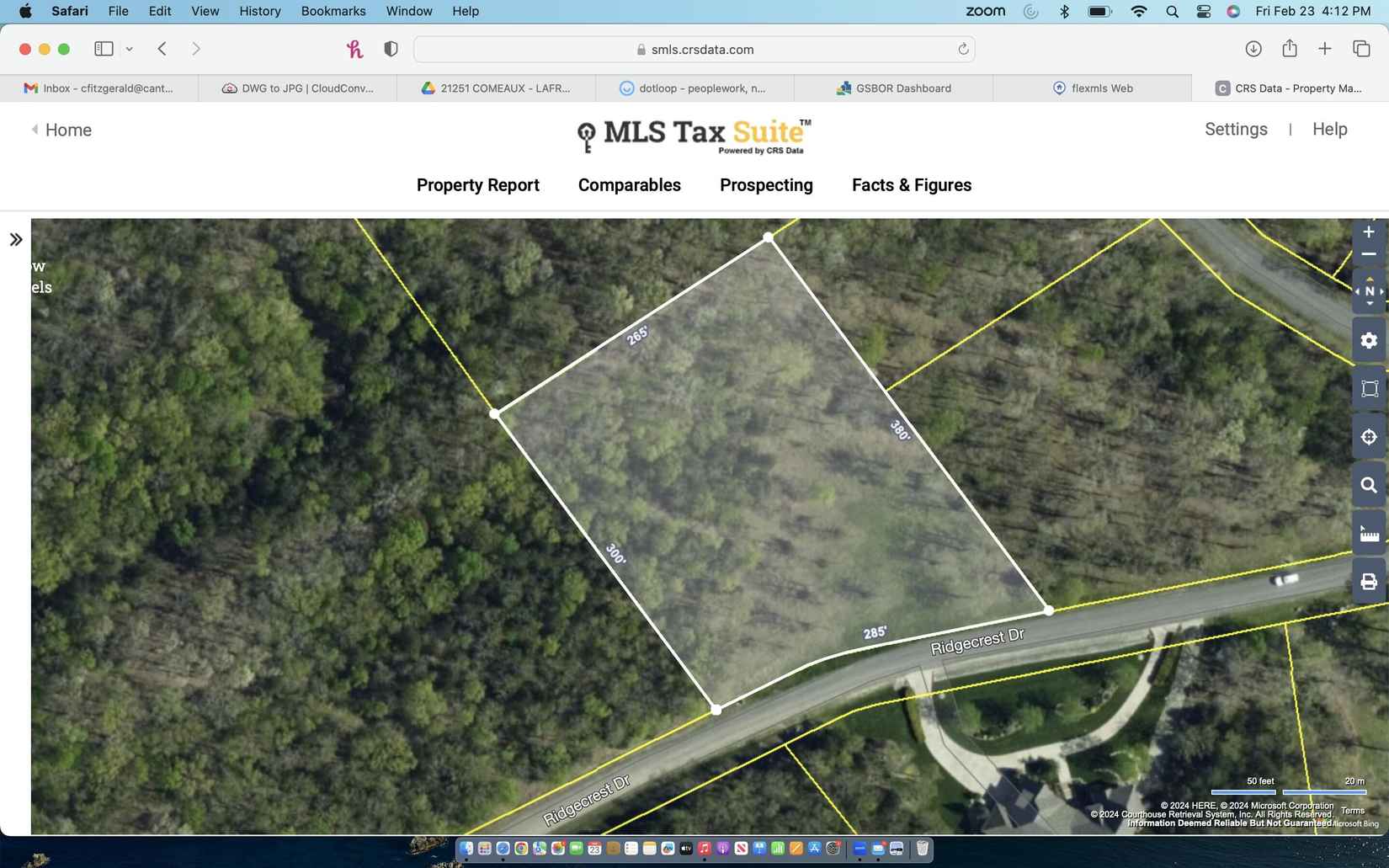Select the draw boundary box tool
The width and height of the screenshot is (1389, 868).
point(1369,389)
